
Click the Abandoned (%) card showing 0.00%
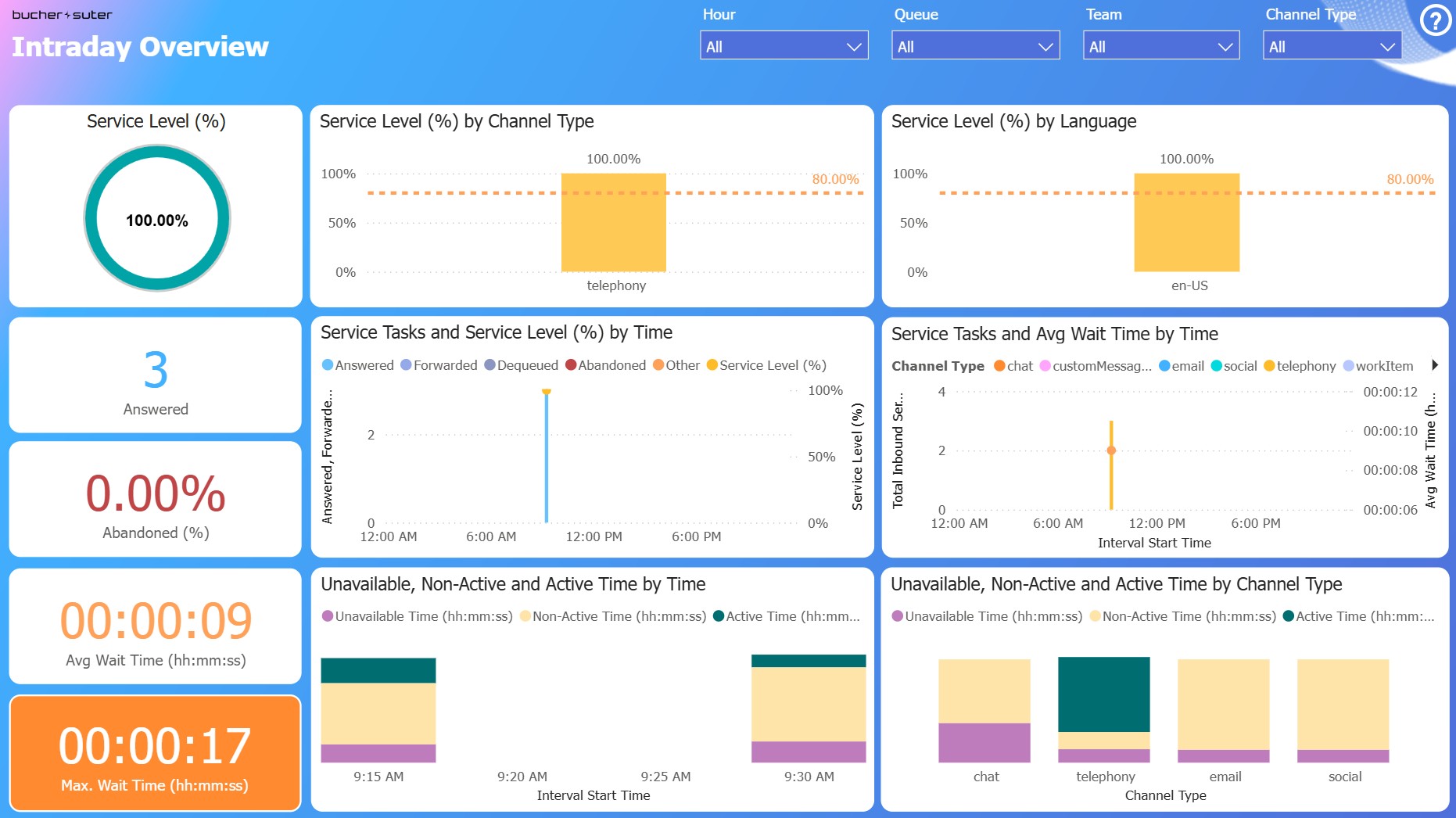(156, 499)
